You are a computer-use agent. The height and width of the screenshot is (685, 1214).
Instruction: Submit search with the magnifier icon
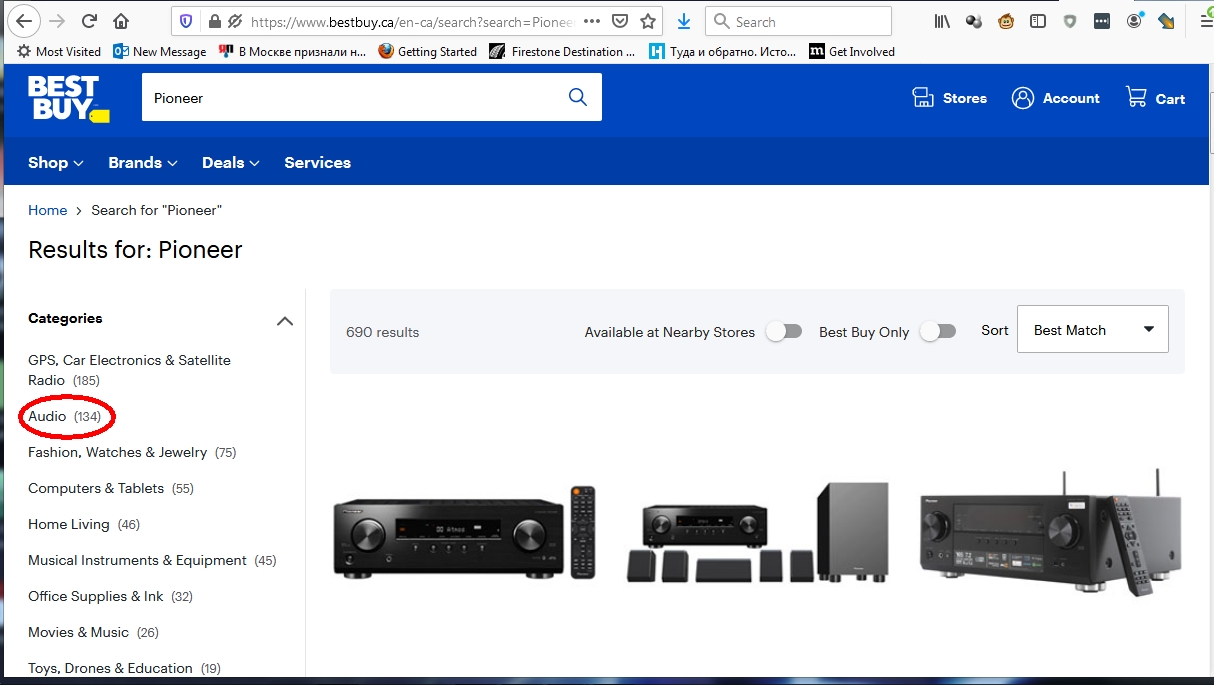click(x=577, y=97)
